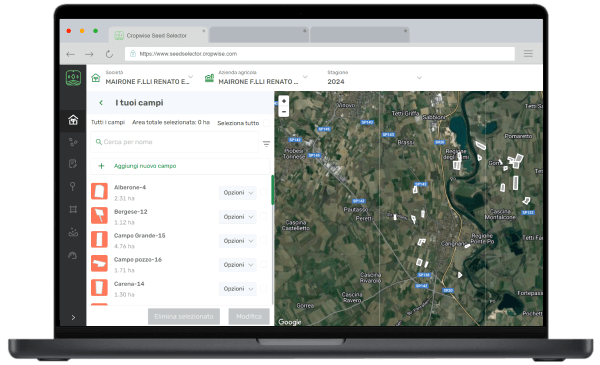Switch to the second browser tab

click(x=259, y=35)
